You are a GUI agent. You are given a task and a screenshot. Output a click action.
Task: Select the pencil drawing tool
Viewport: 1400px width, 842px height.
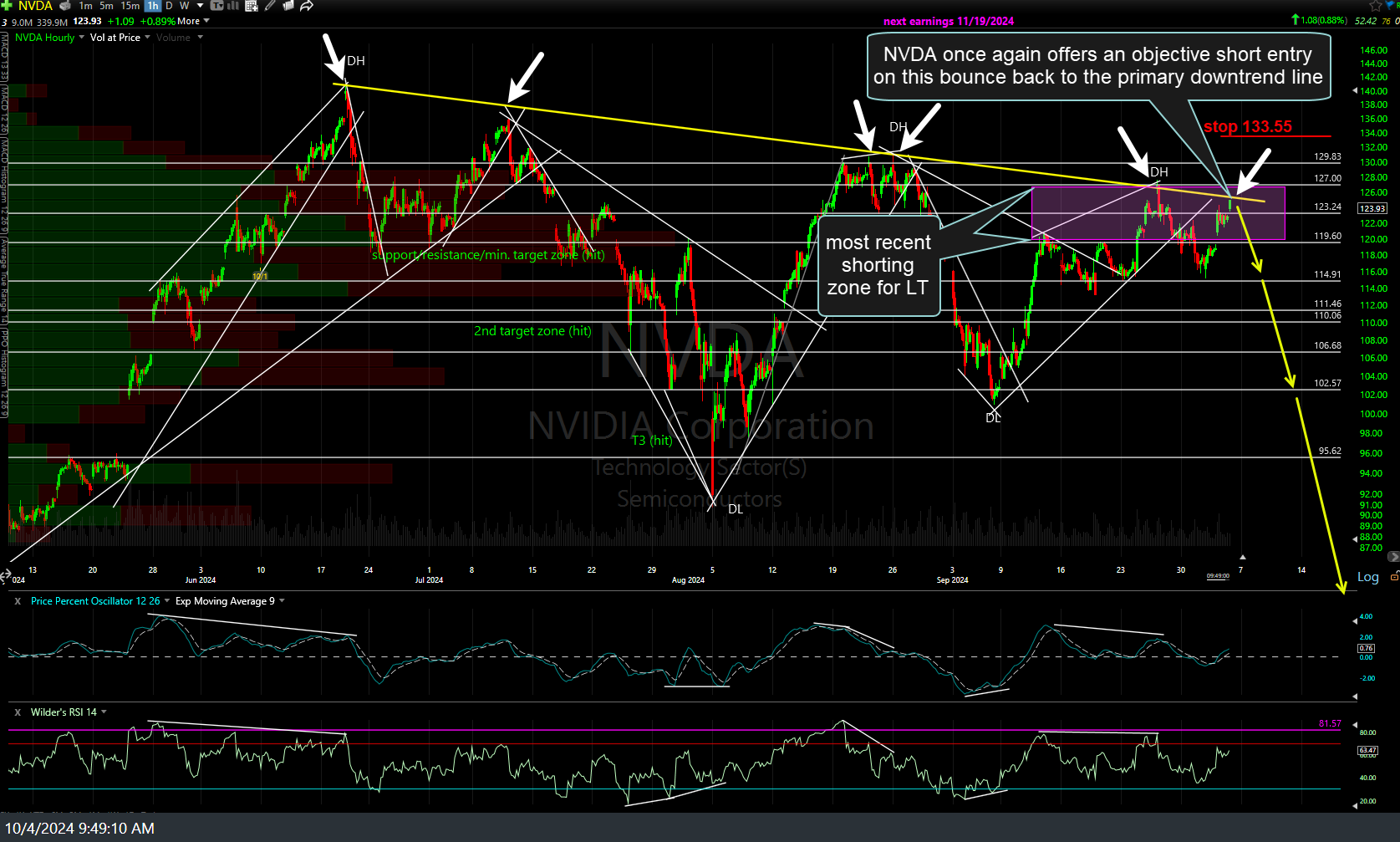270,6
